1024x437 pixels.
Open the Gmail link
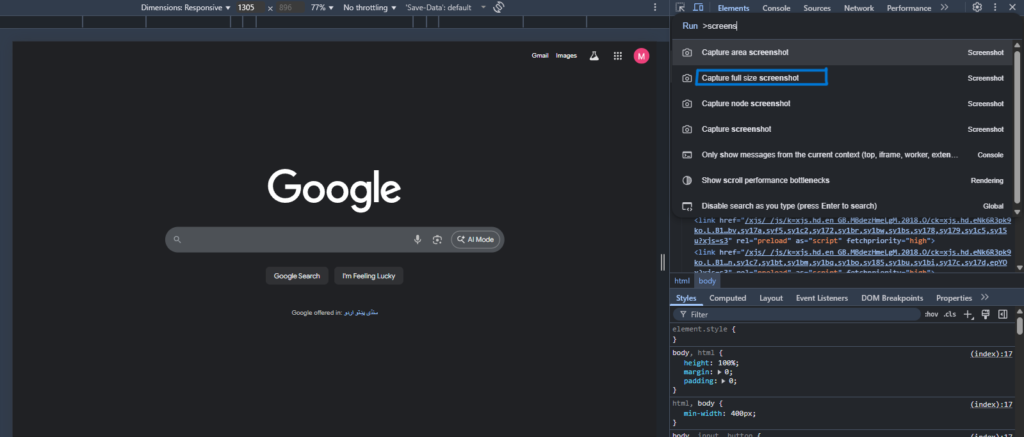540,56
